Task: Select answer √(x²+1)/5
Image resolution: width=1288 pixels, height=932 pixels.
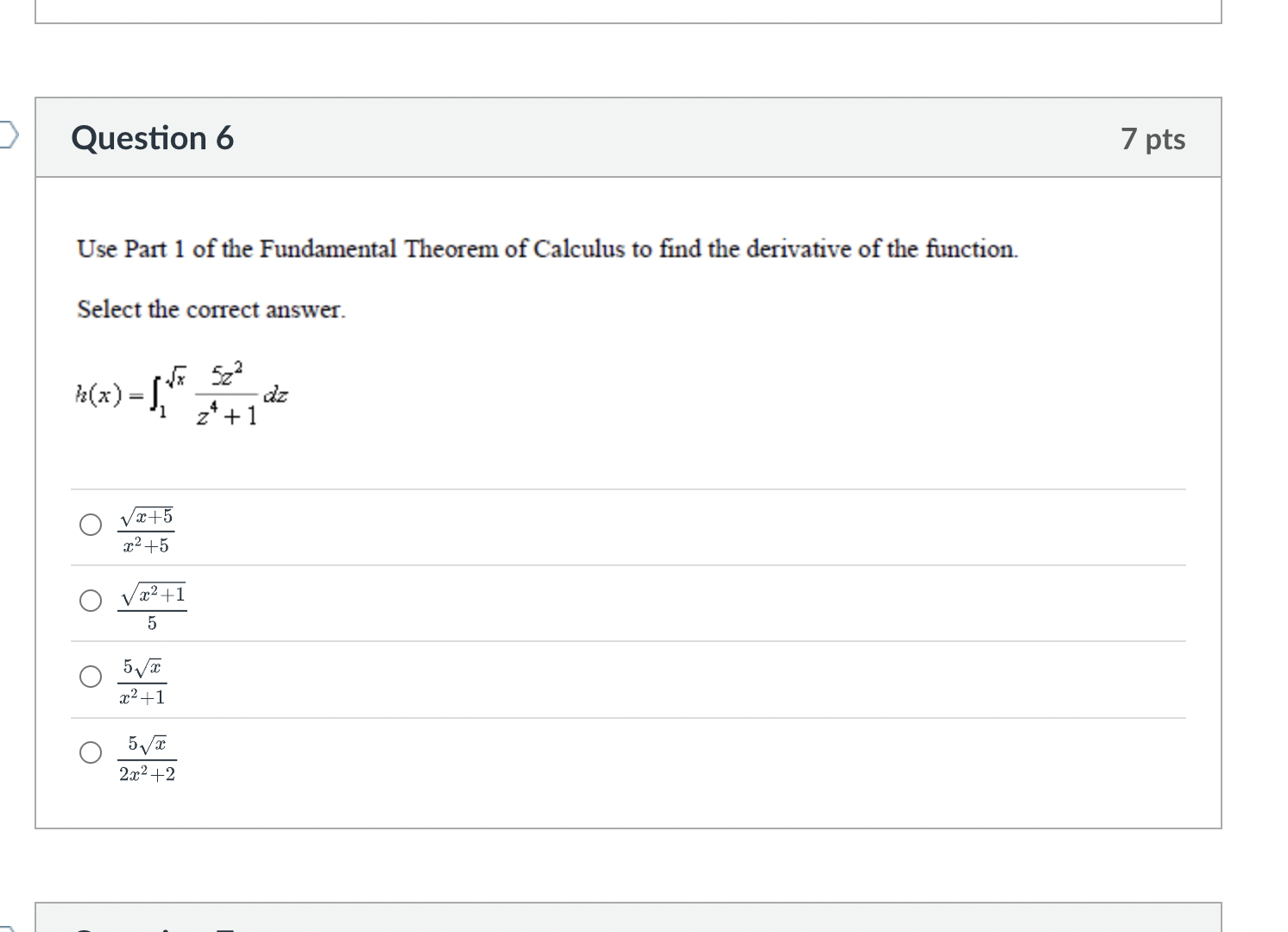Action: [89, 601]
